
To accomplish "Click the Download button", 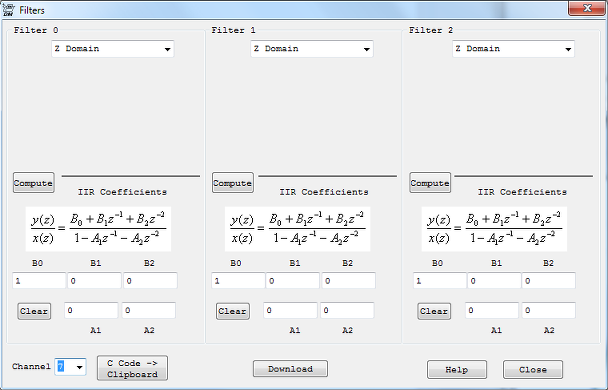I will [x=290, y=369].
